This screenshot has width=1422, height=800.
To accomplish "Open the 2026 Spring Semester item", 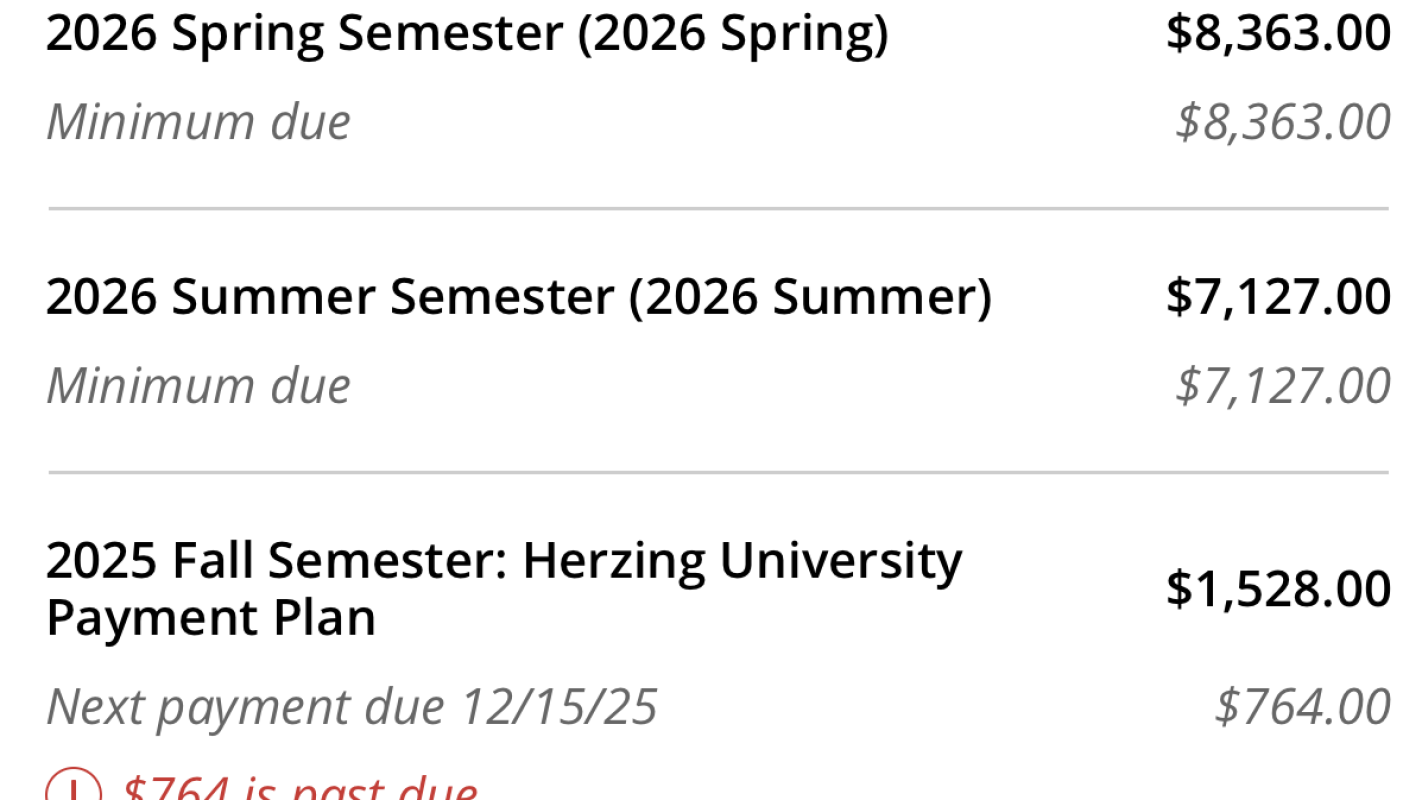I will [x=466, y=35].
